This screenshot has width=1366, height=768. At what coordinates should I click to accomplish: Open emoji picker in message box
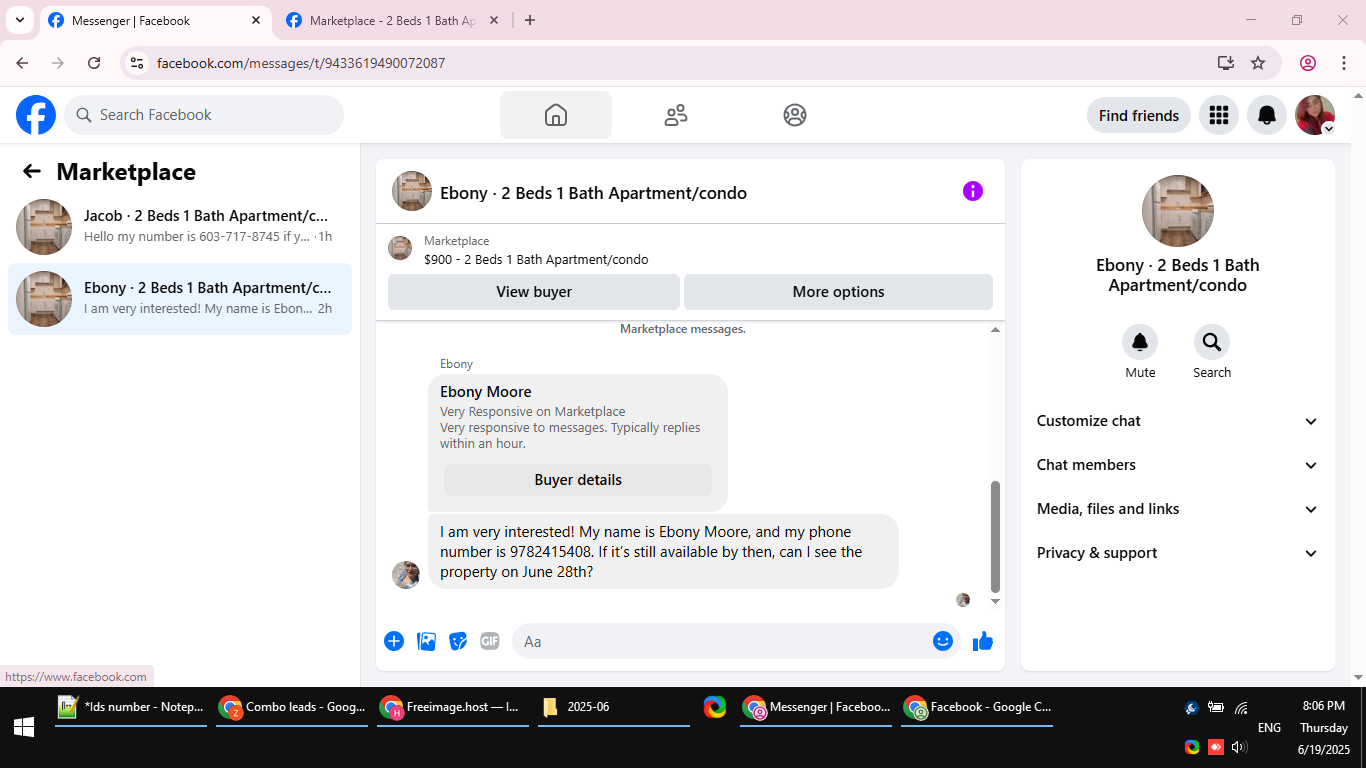tap(943, 641)
